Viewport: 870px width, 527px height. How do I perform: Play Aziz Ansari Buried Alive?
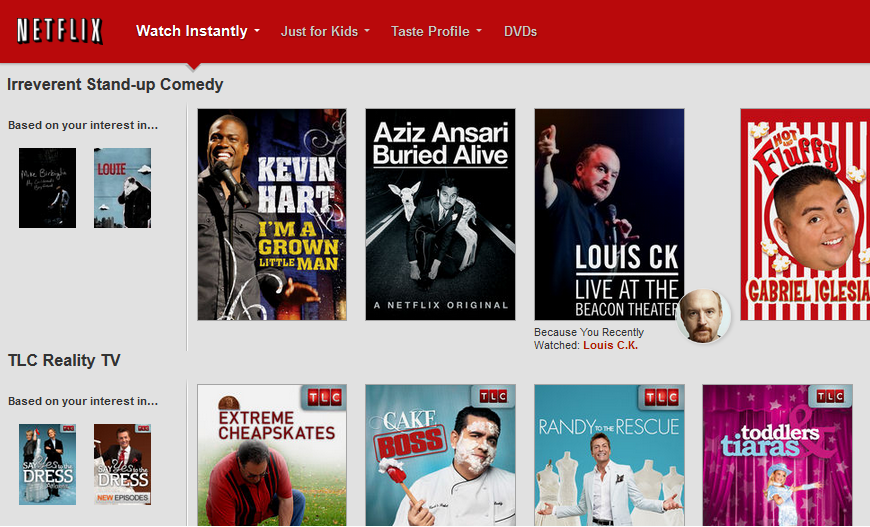coord(440,214)
